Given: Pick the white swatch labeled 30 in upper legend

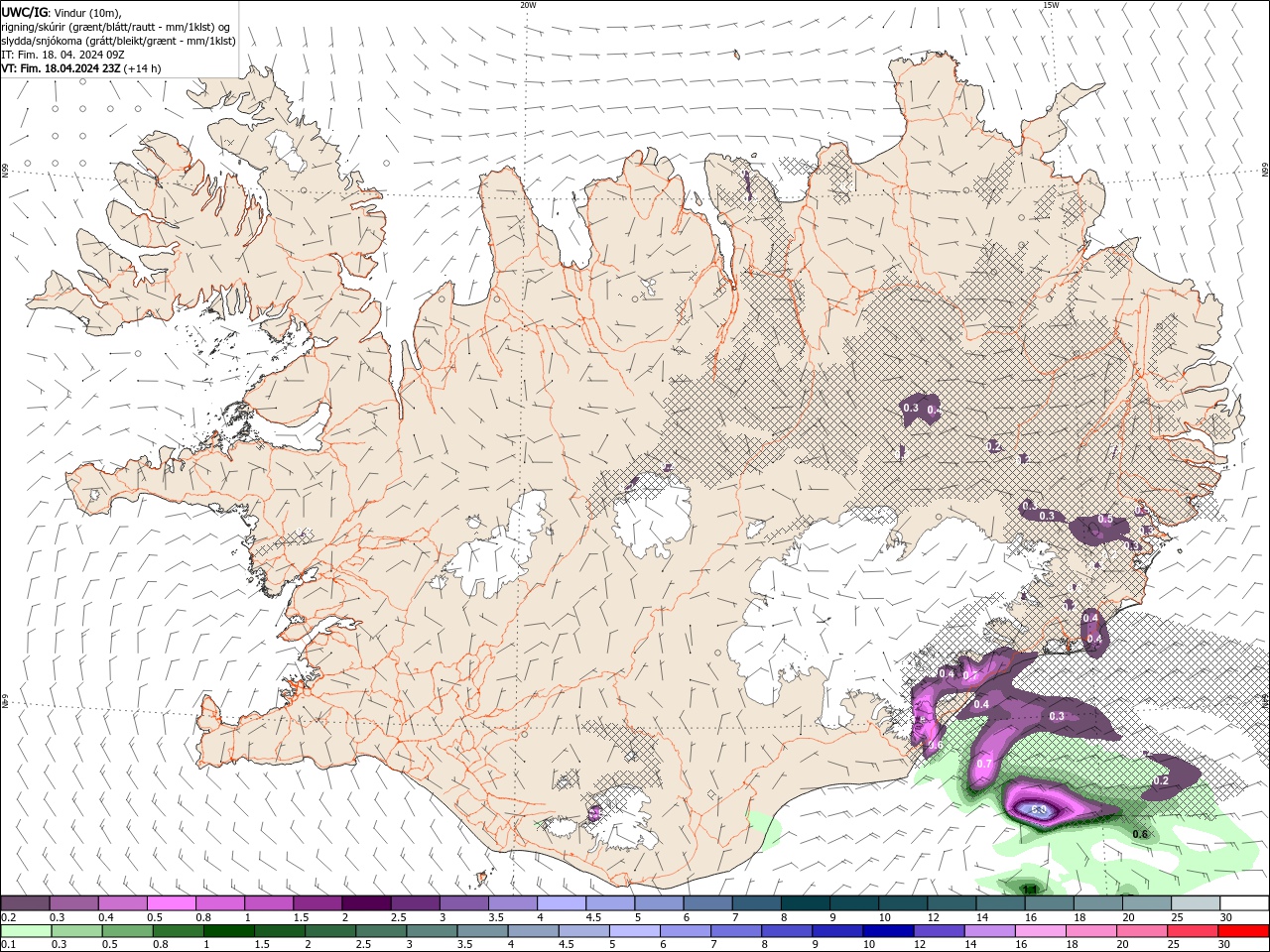Looking at the screenshot, I should click(1244, 903).
